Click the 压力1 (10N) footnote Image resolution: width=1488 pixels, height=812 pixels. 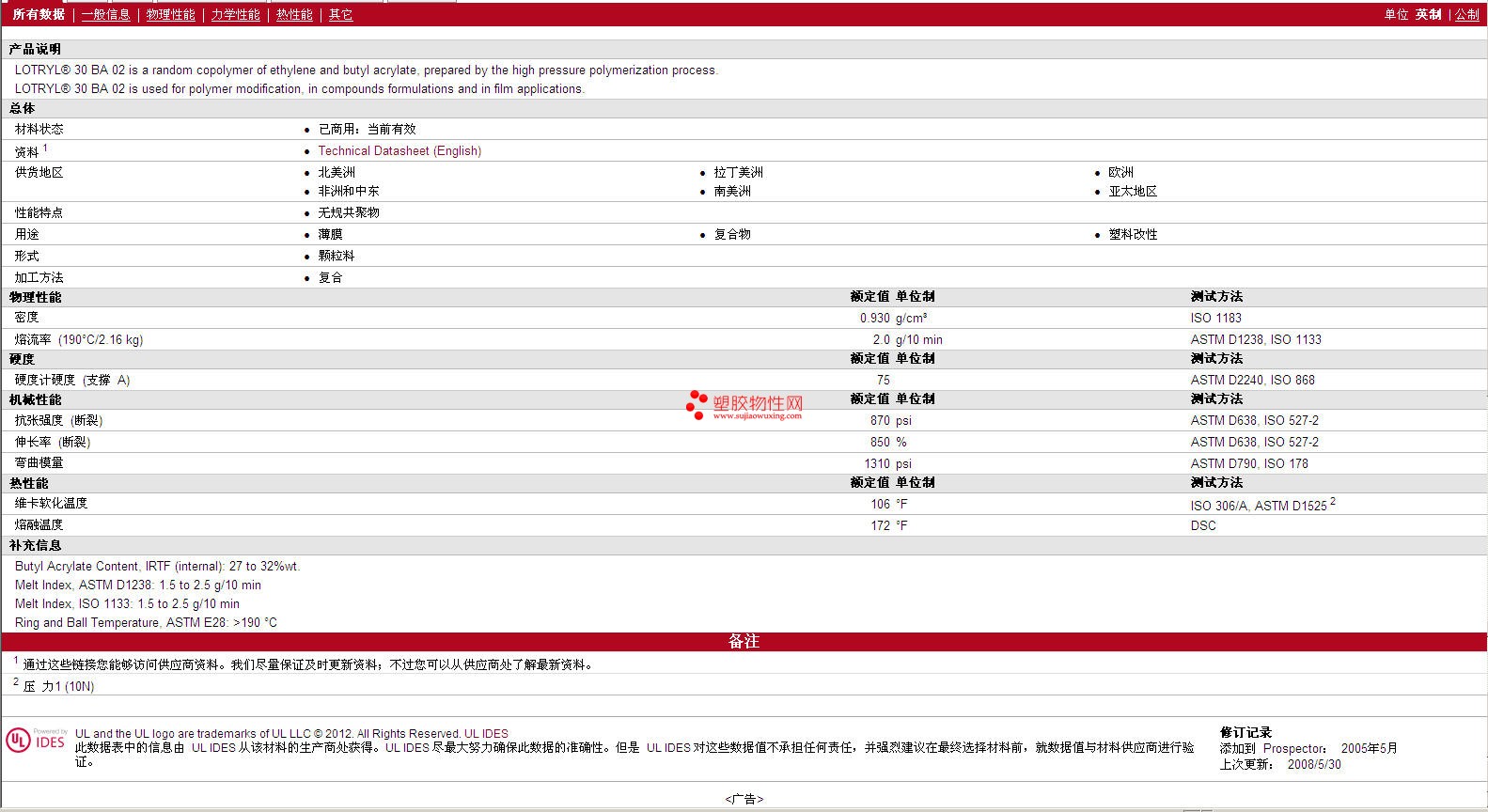(x=58, y=687)
